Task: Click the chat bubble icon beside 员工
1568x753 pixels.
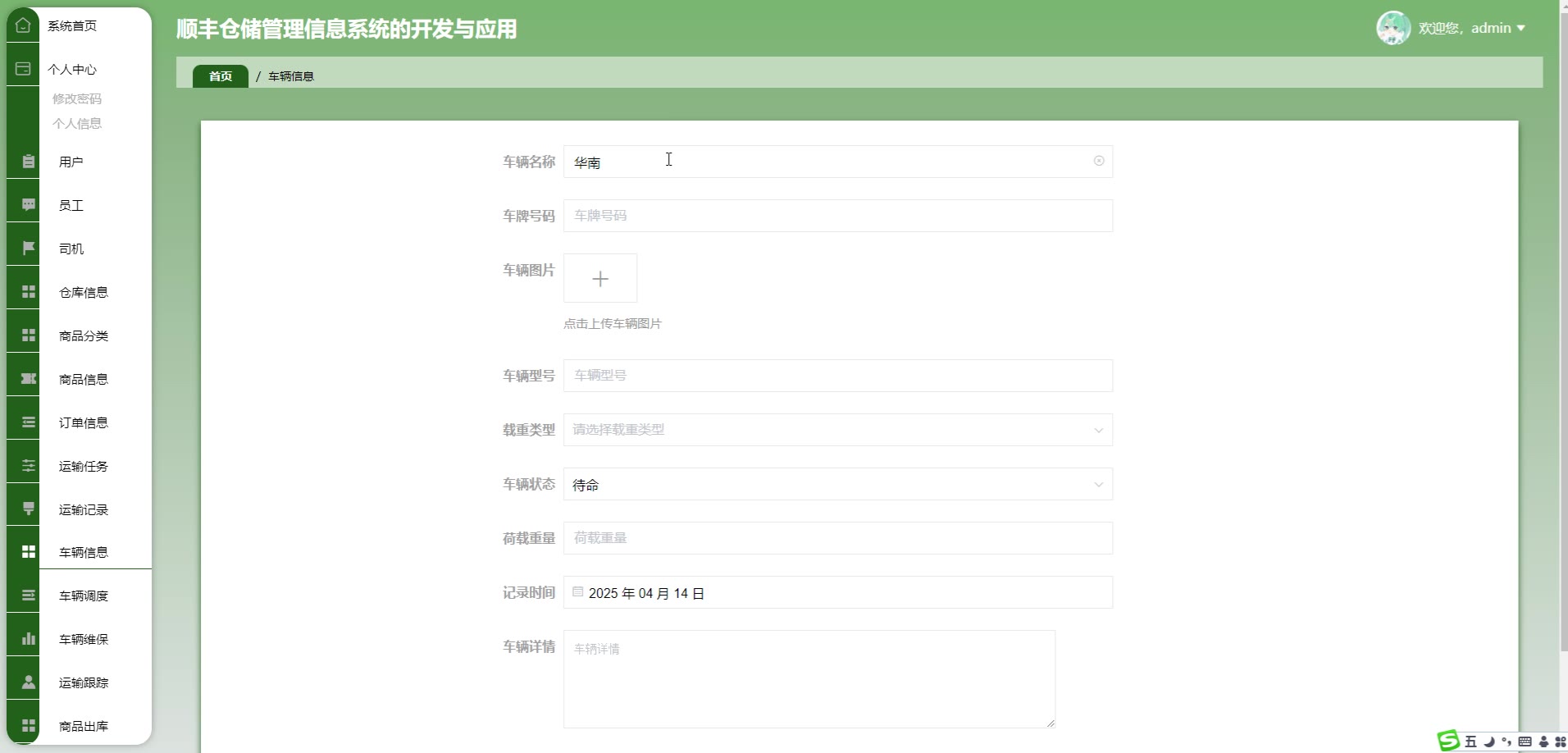Action: (29, 205)
